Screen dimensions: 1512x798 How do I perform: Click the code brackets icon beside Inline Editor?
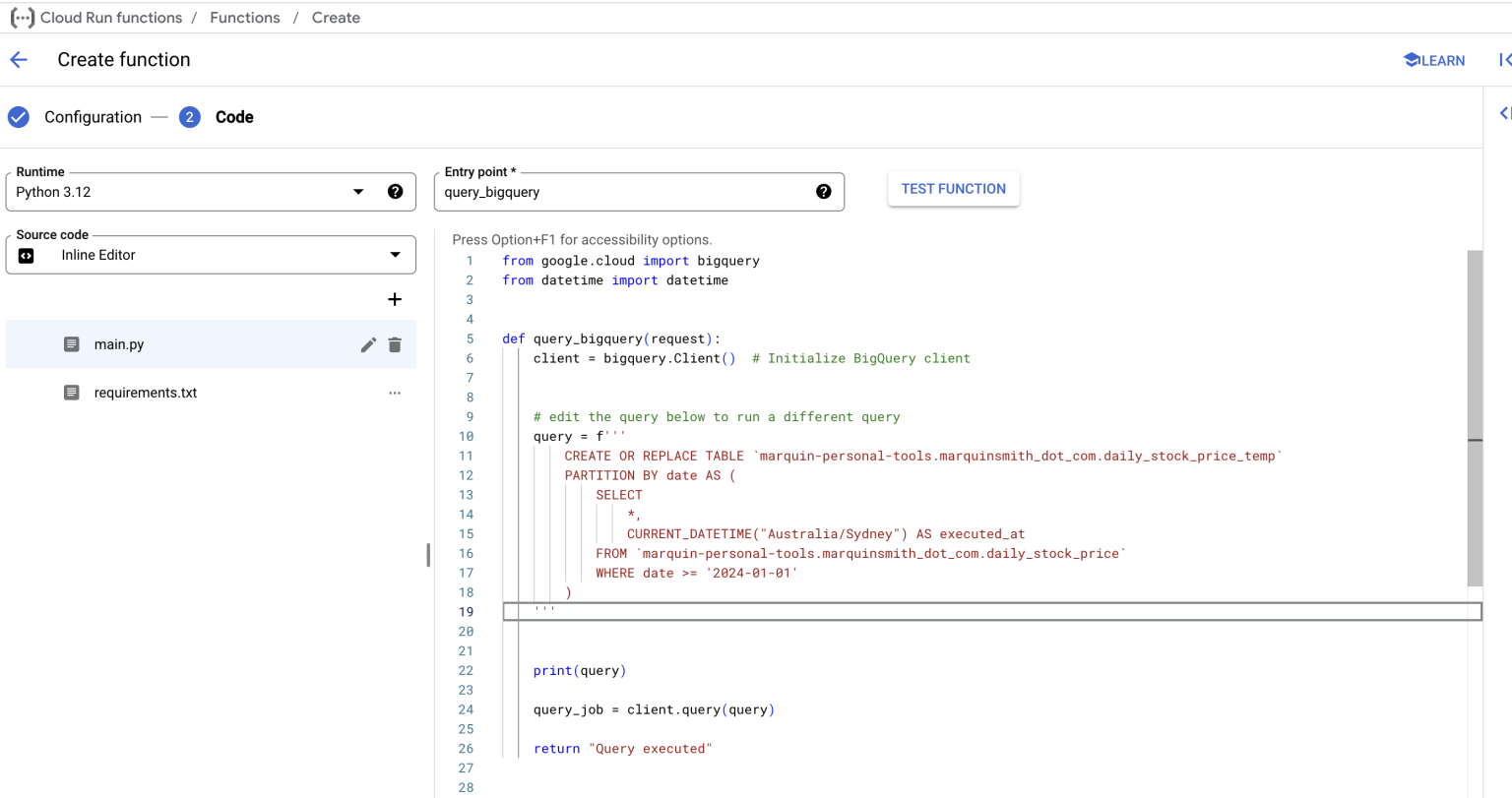point(26,254)
